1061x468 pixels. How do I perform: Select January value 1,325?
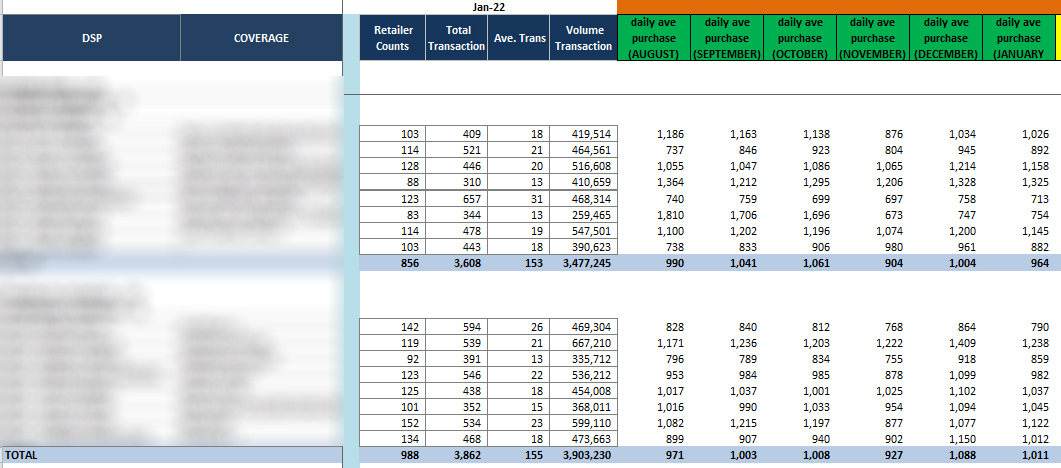pyautogui.click(x=1035, y=182)
